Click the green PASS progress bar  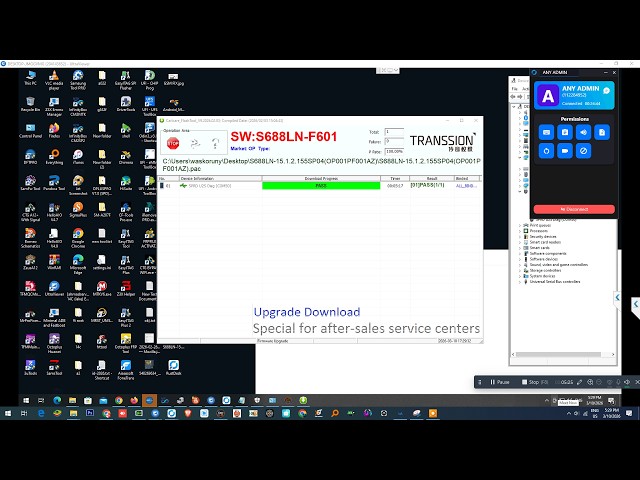[321, 186]
